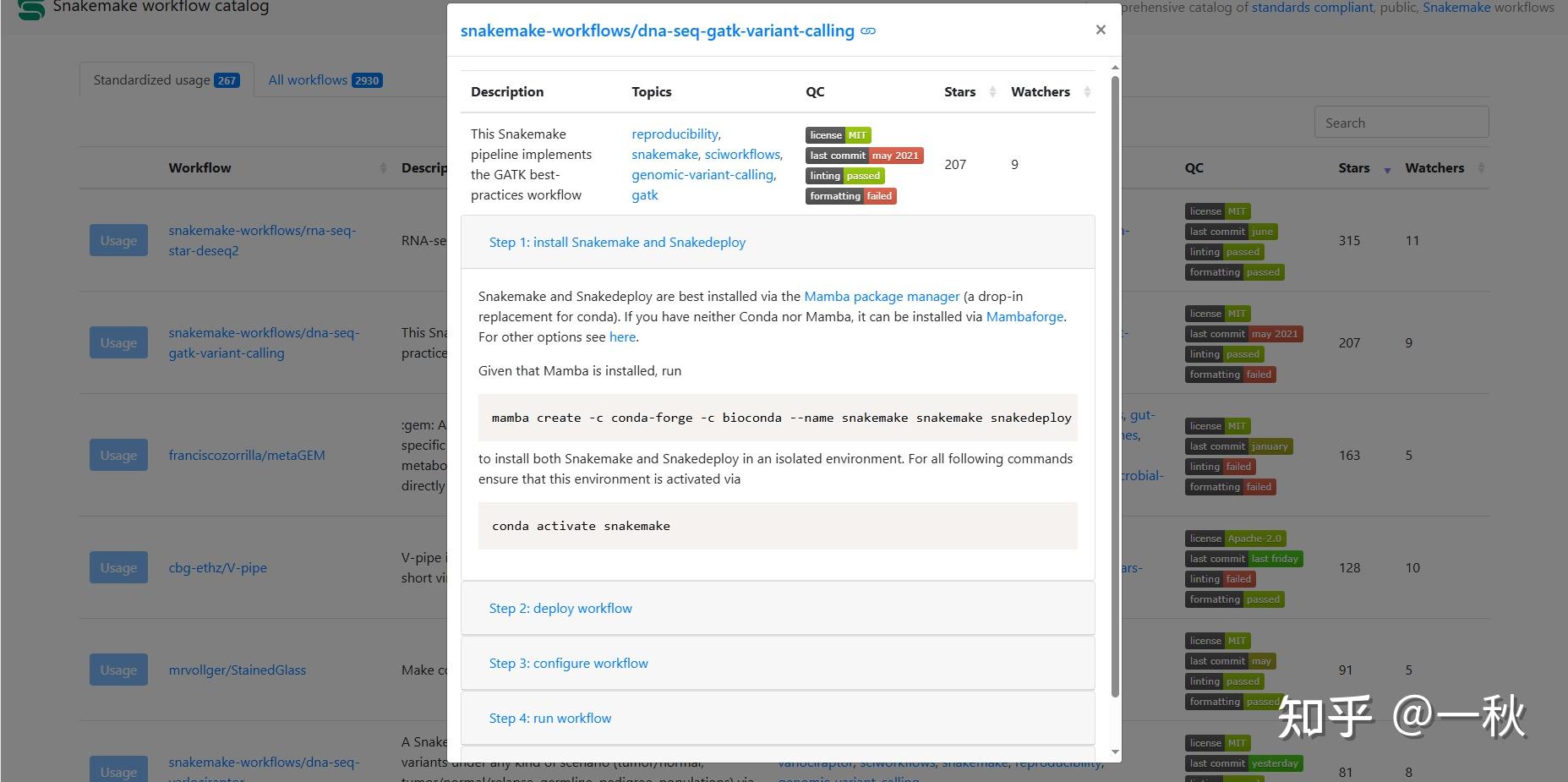Sort background table by Workflow column arrows
This screenshot has width=1568, height=782.
383,168
